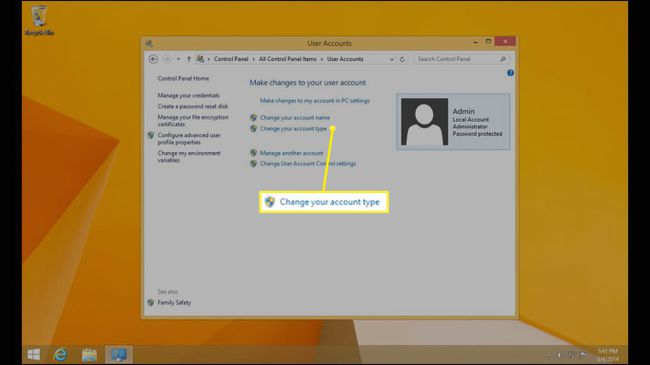Select the Control Panel taskbar button
The width and height of the screenshot is (650, 365).
[119, 355]
